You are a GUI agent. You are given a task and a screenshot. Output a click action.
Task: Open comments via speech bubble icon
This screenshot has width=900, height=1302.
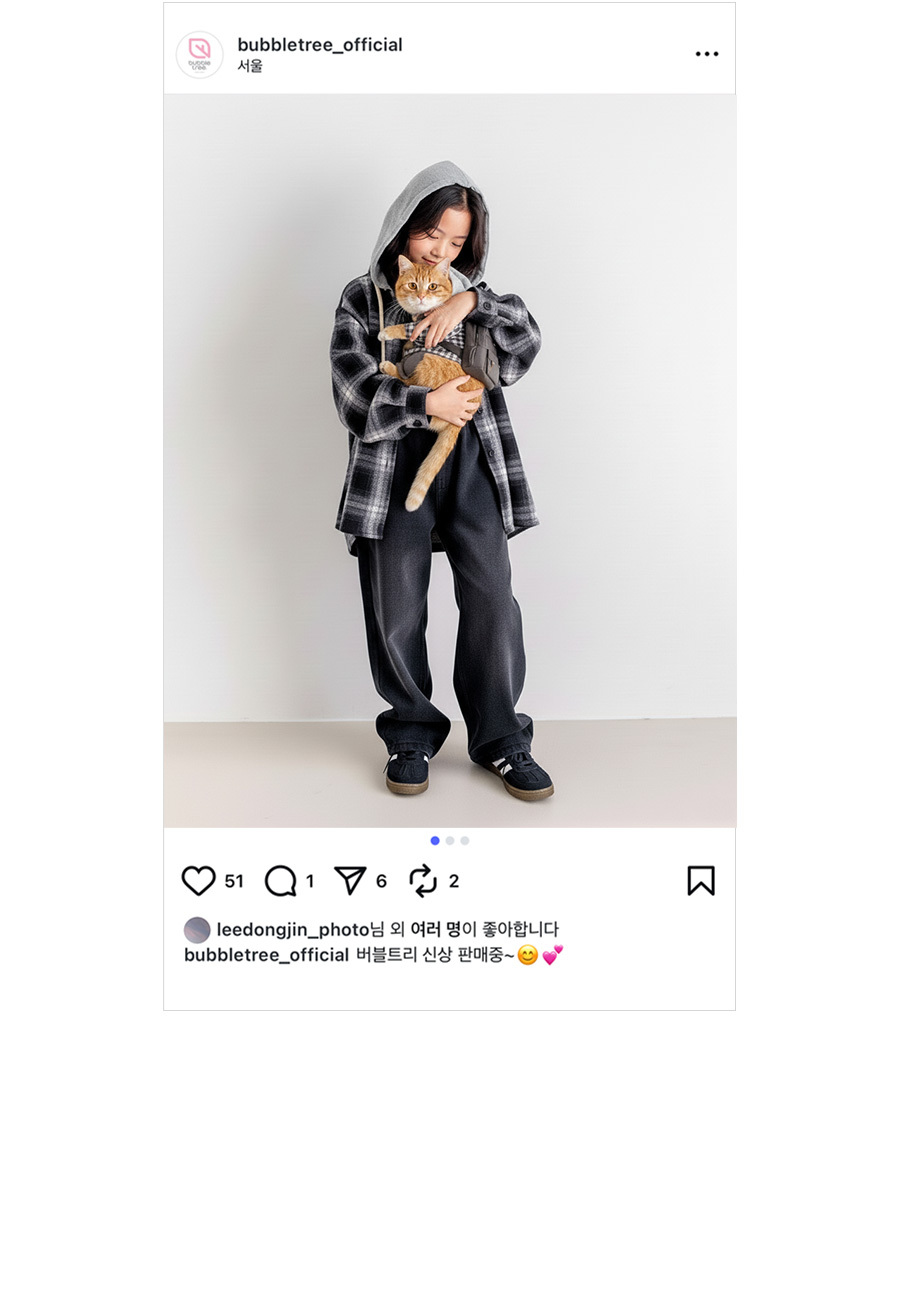[x=281, y=881]
